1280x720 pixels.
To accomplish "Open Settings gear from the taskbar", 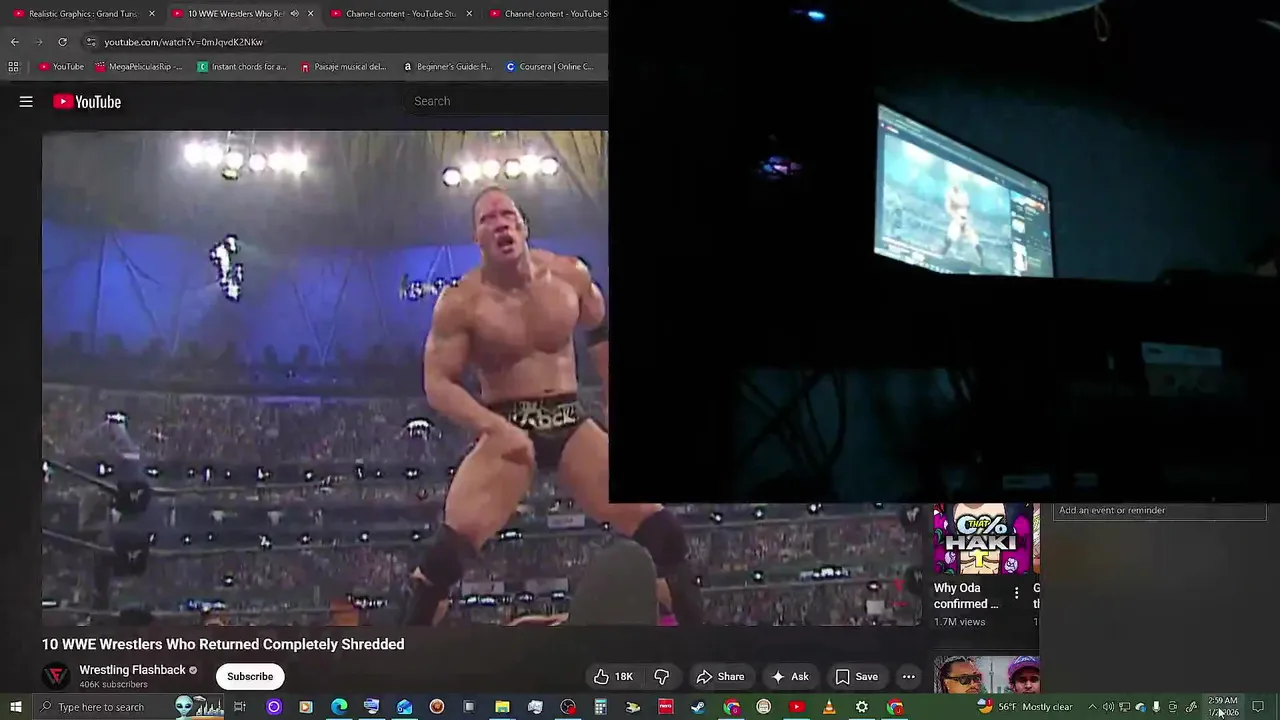I will (862, 707).
